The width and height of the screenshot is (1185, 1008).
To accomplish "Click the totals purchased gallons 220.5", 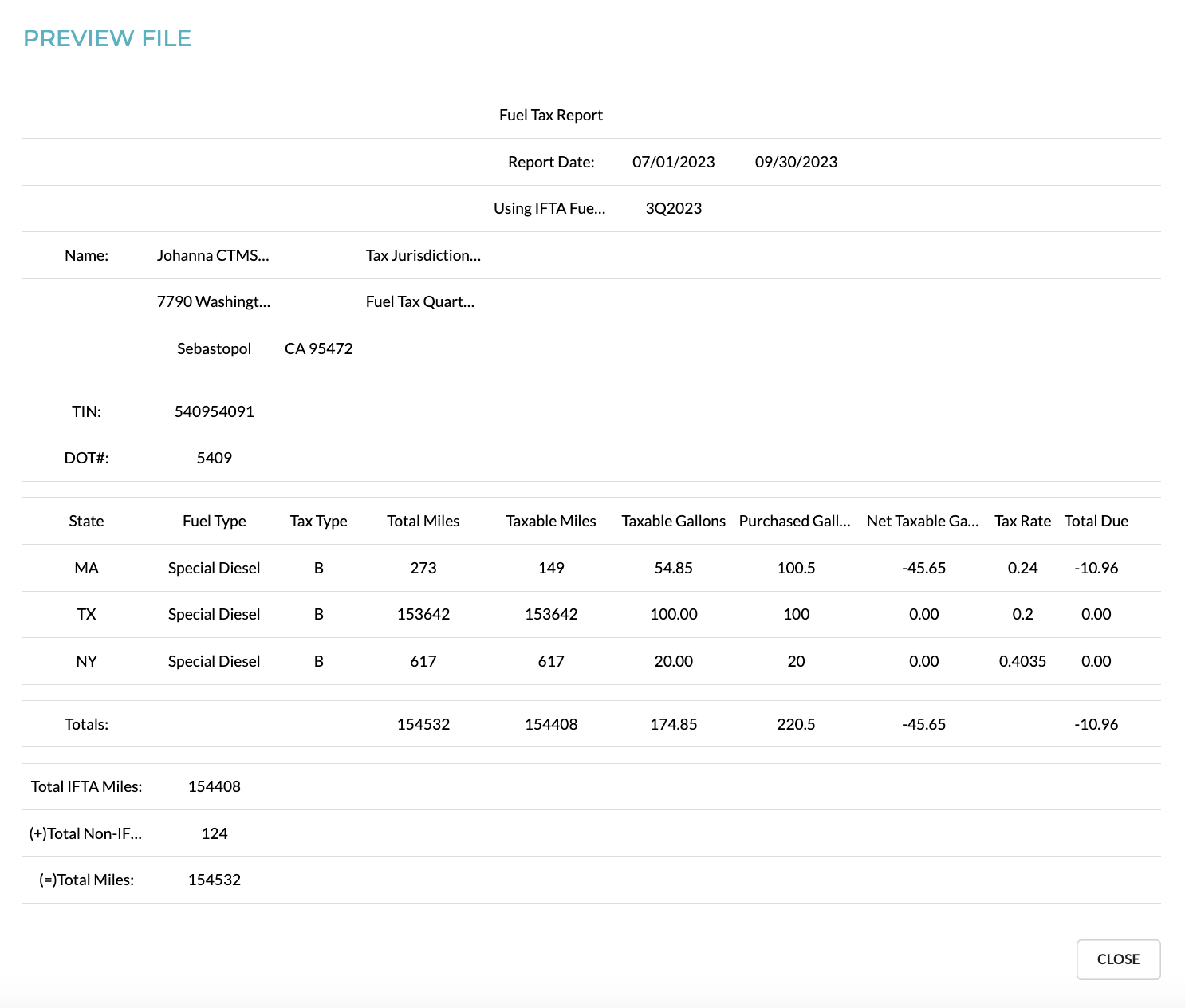I will [x=796, y=724].
